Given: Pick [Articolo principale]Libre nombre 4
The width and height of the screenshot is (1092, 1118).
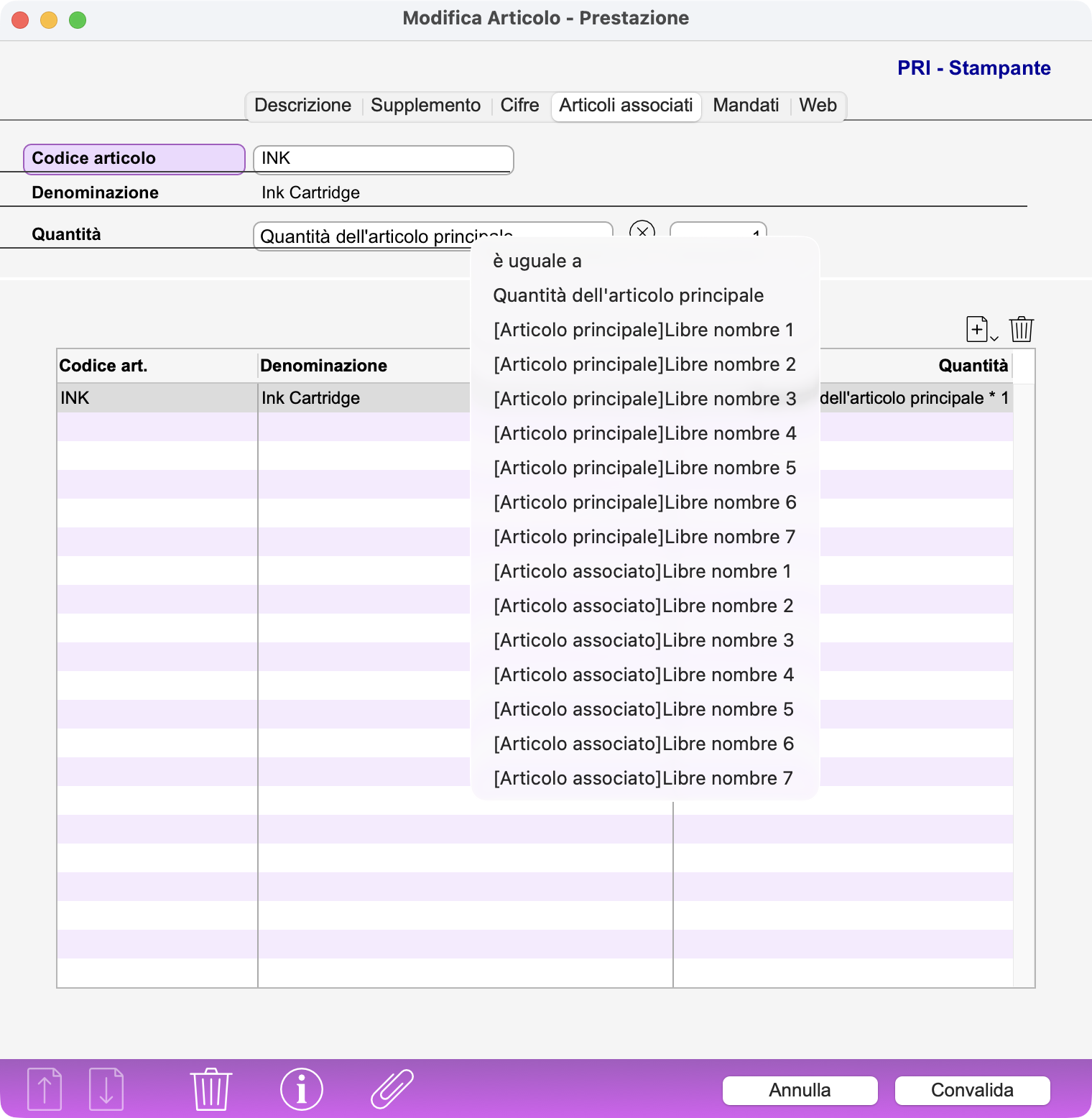Looking at the screenshot, I should tap(645, 433).
